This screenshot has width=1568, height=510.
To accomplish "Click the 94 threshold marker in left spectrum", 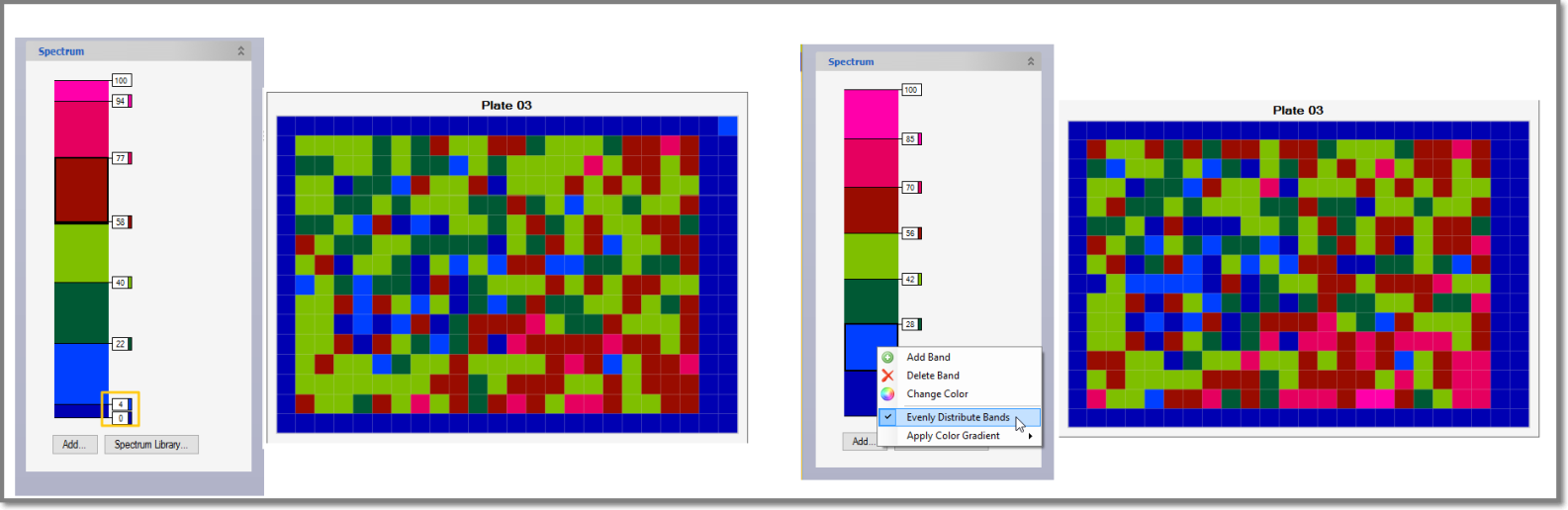I will tap(121, 101).
